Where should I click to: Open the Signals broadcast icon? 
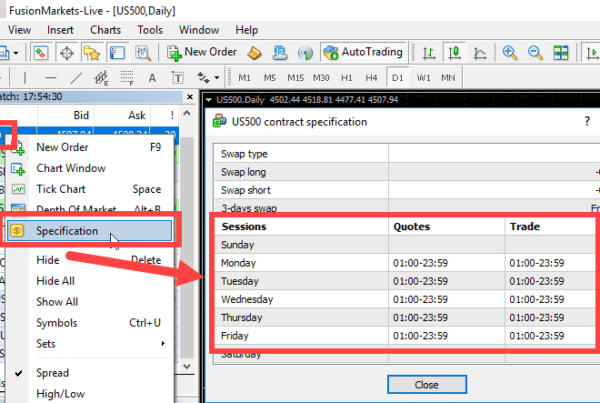[305, 53]
